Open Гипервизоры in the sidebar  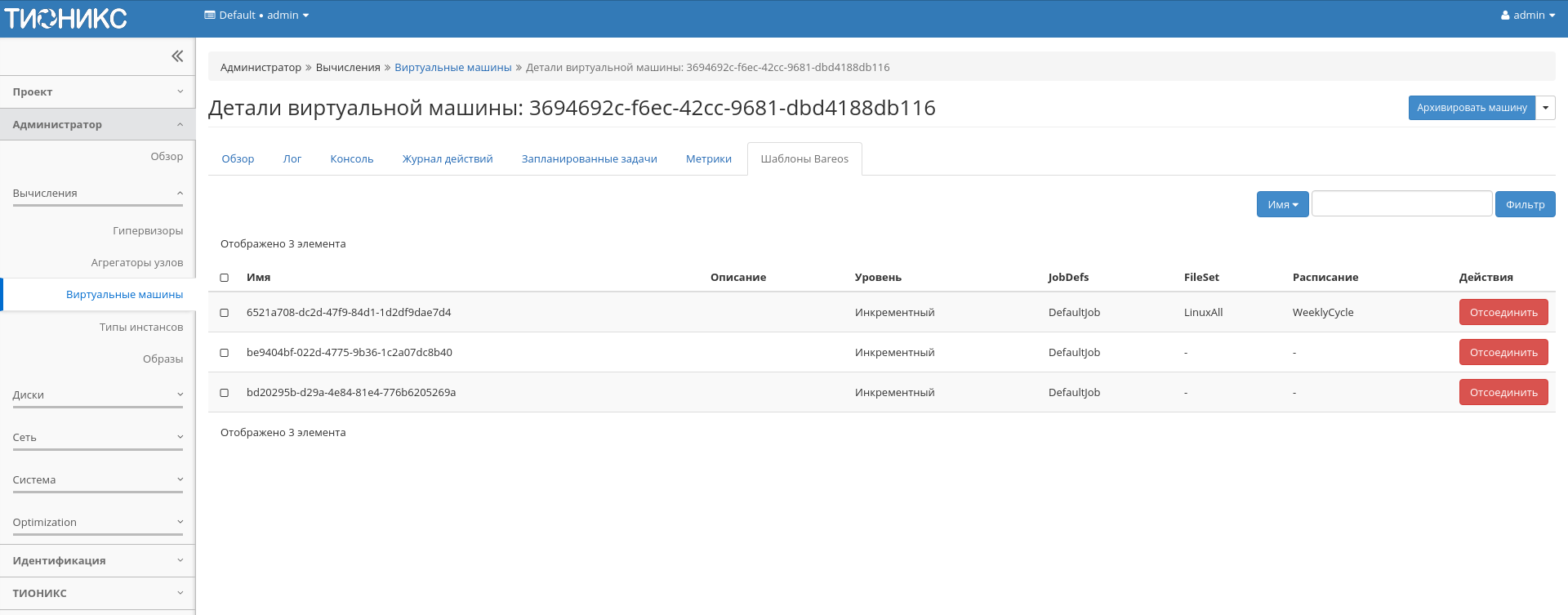[147, 231]
